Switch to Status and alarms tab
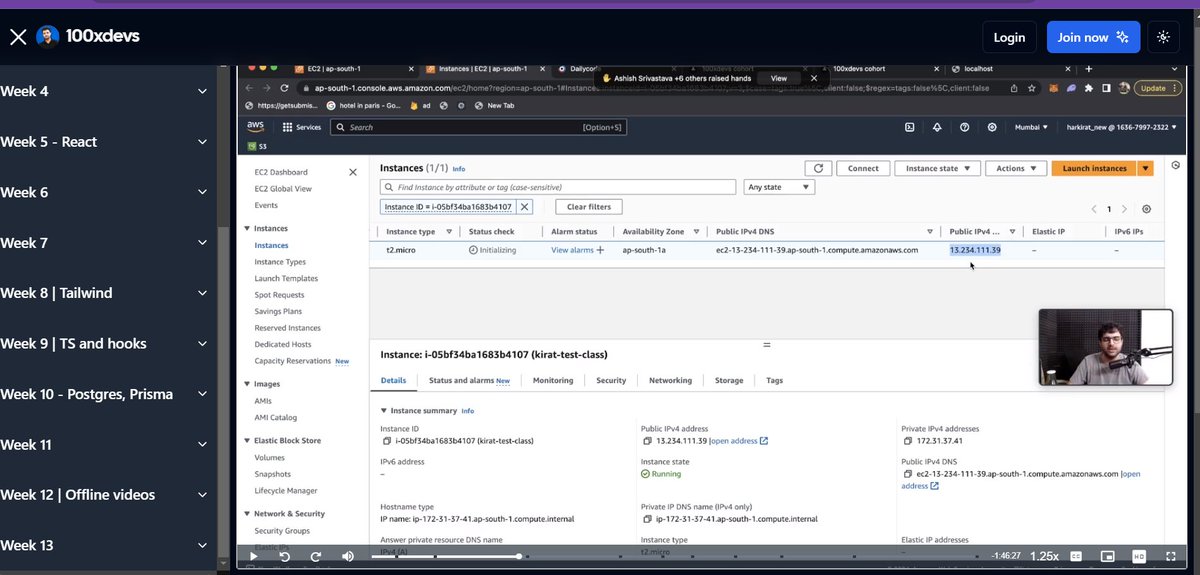 [469, 381]
